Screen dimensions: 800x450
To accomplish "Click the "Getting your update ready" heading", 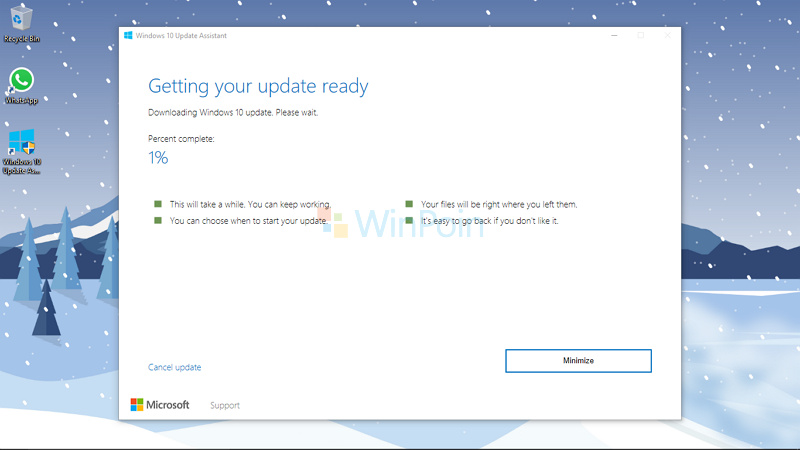I will [x=258, y=86].
